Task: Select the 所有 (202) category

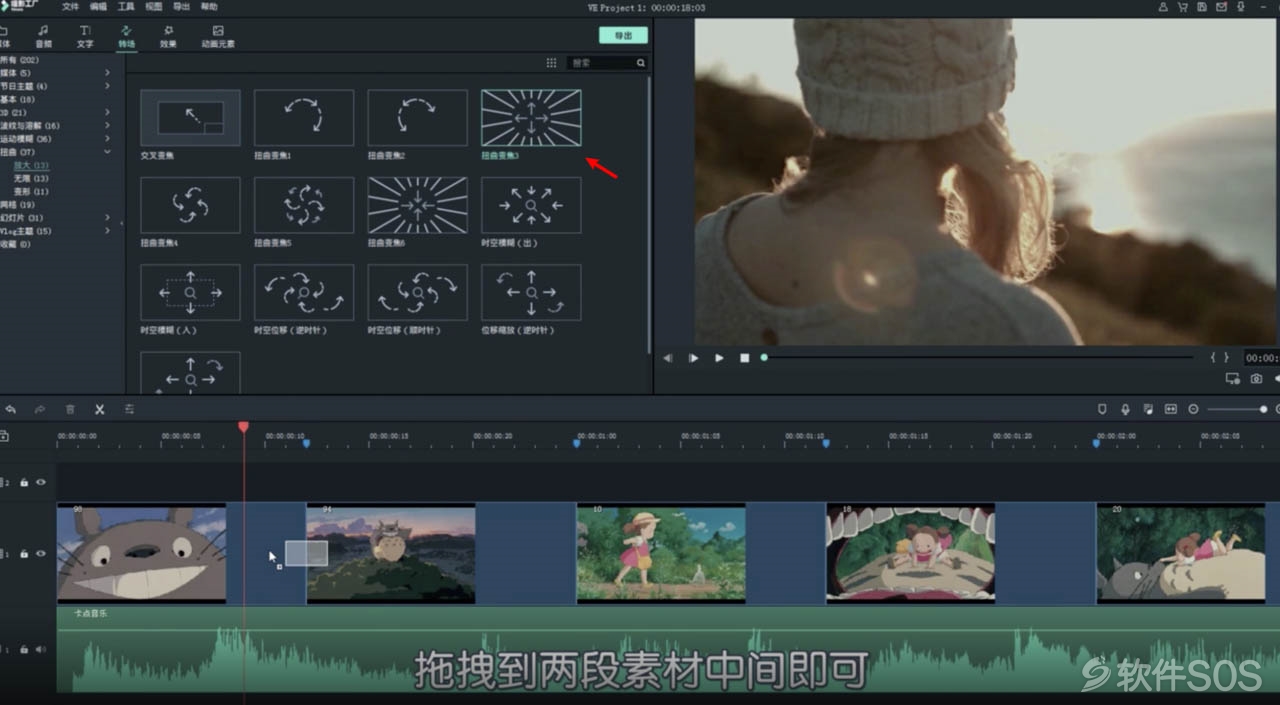Action: pos(19,60)
